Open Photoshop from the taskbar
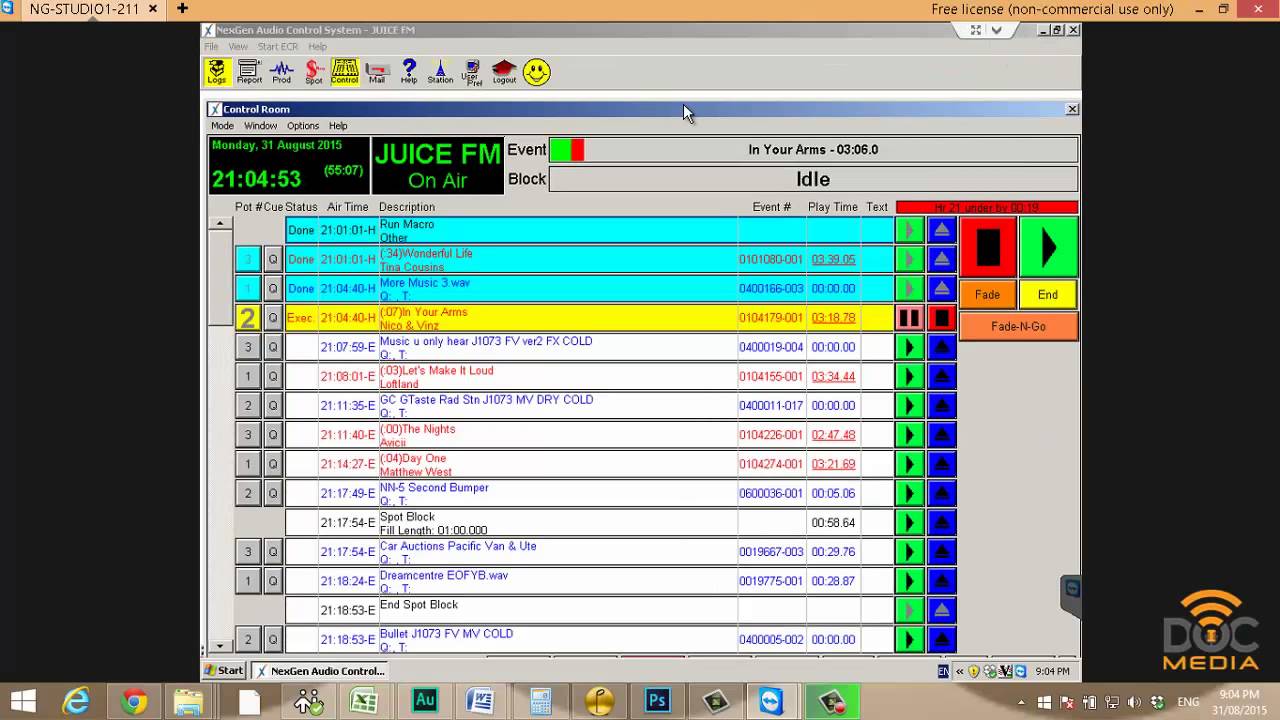Screen dimensions: 1280x720 pos(658,702)
